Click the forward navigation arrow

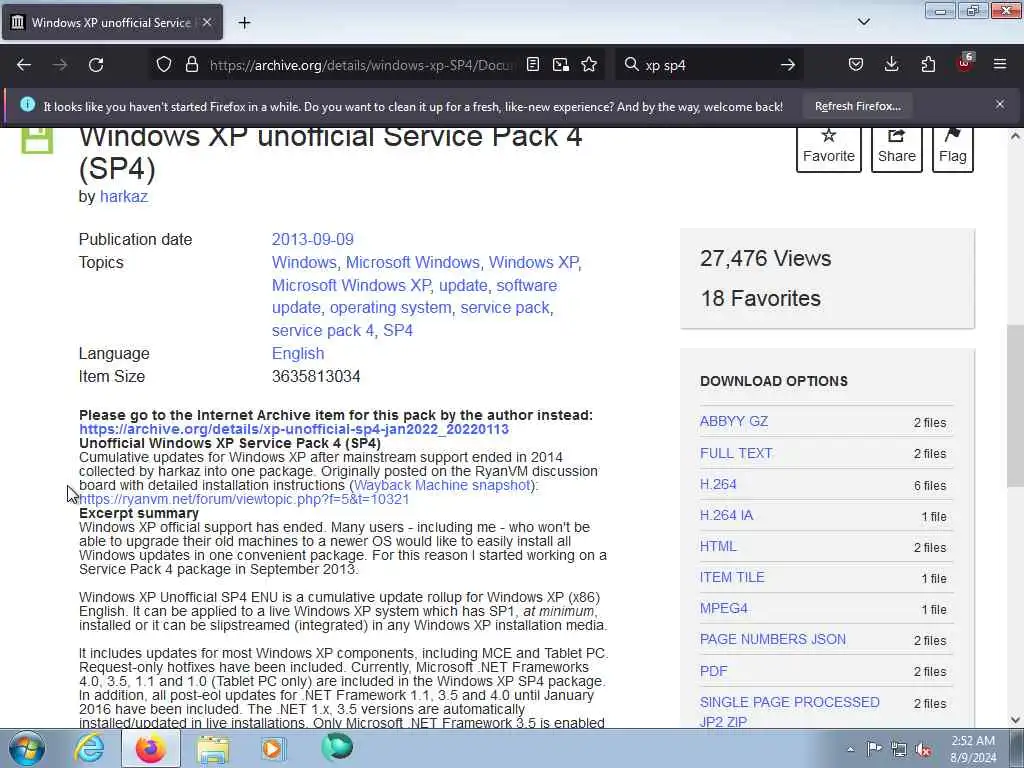[60, 65]
